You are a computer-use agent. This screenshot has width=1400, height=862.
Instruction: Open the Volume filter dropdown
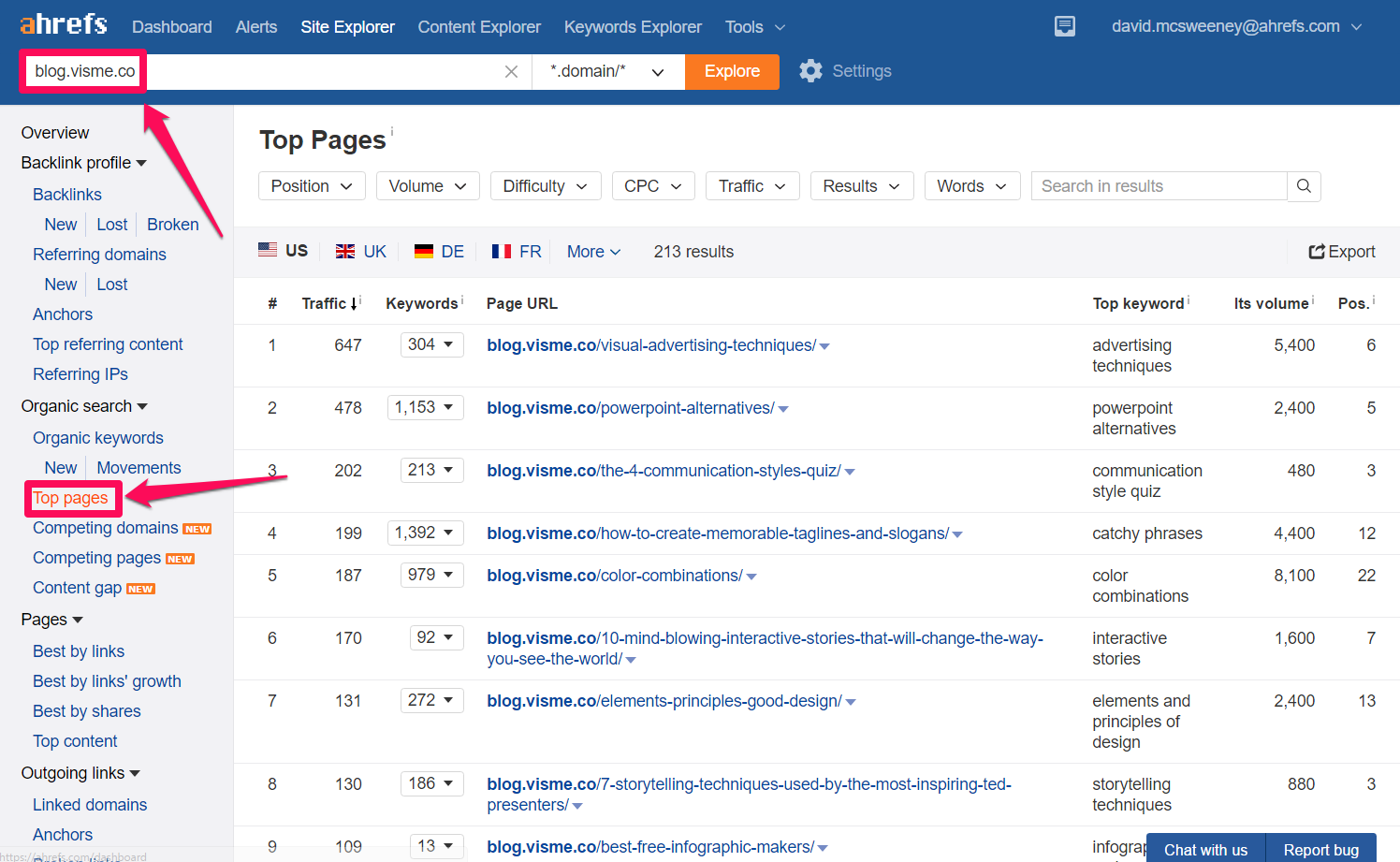pyautogui.click(x=428, y=186)
